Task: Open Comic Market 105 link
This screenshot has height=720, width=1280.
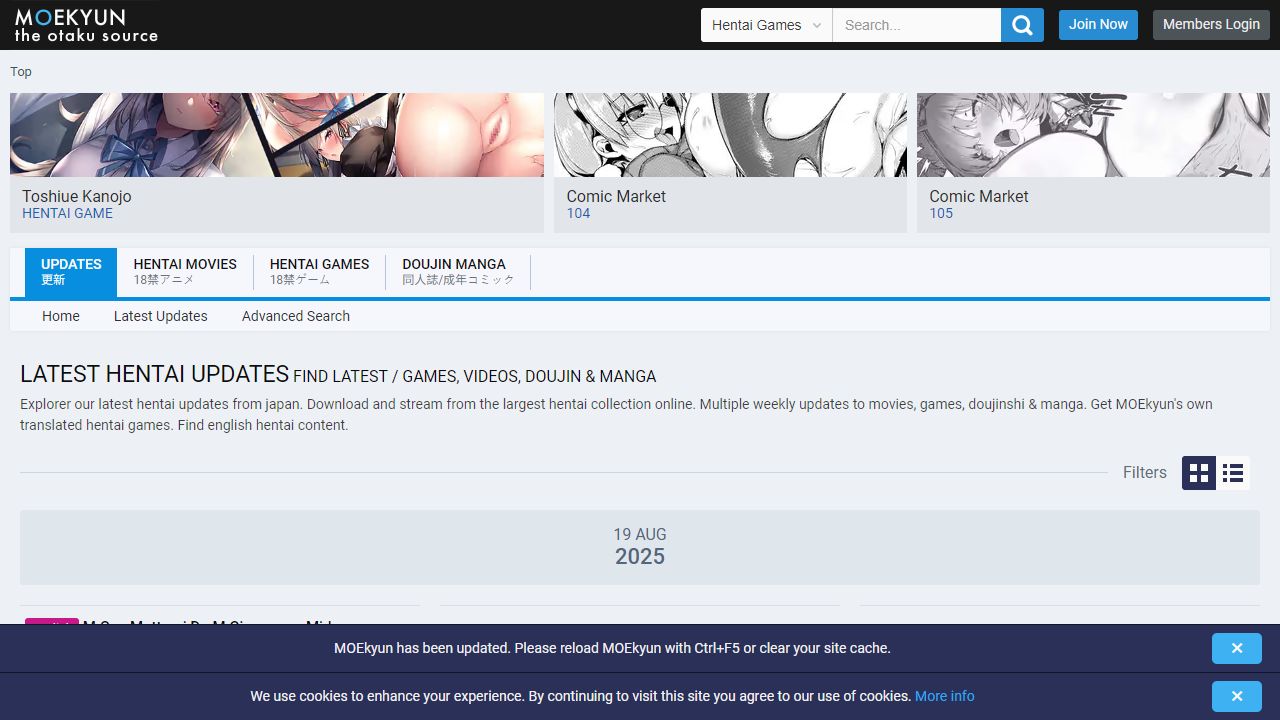Action: [979, 204]
